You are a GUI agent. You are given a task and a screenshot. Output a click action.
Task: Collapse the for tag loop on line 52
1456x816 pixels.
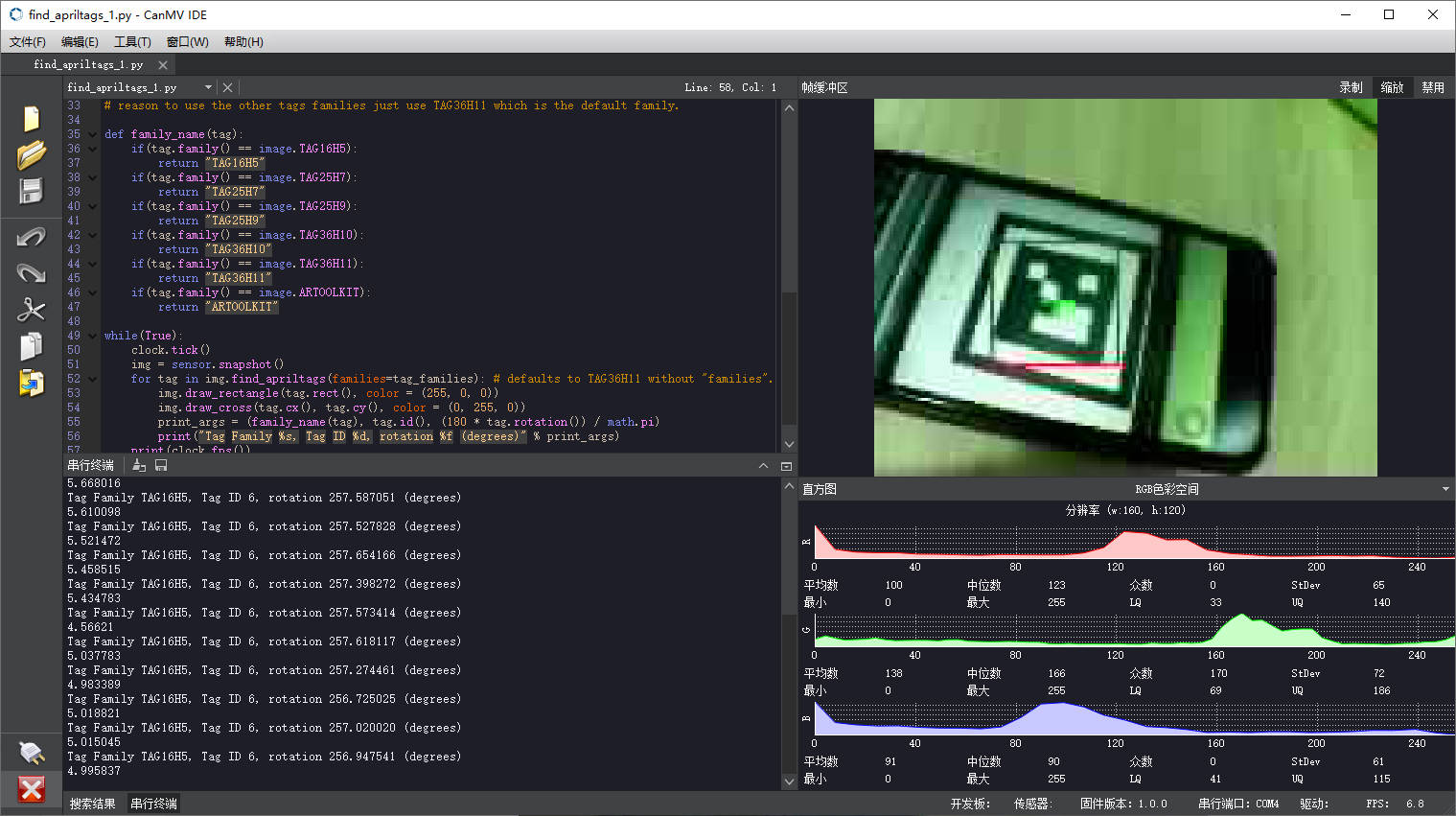tap(93, 379)
